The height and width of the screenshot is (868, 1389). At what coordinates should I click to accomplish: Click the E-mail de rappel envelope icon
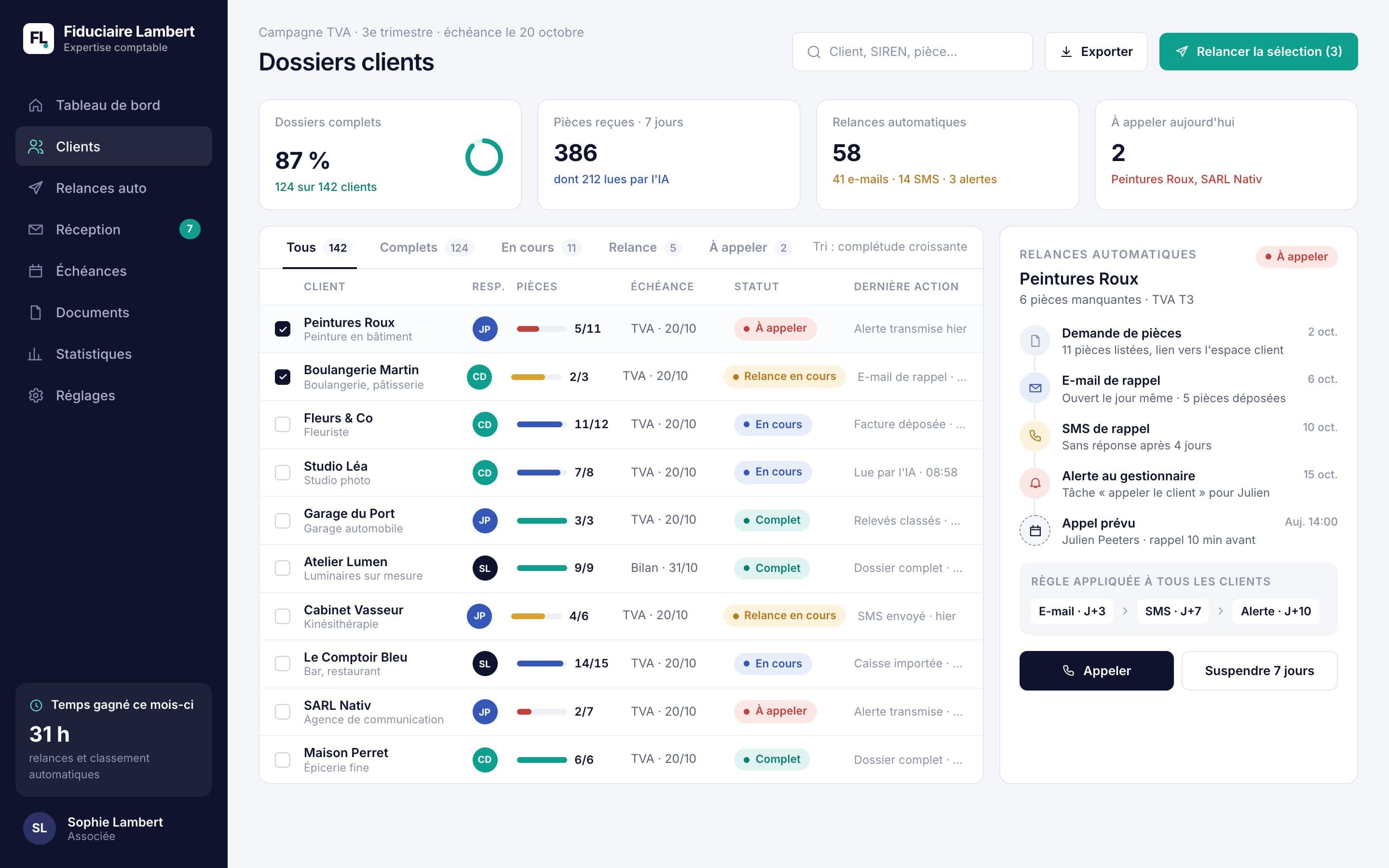1035,388
